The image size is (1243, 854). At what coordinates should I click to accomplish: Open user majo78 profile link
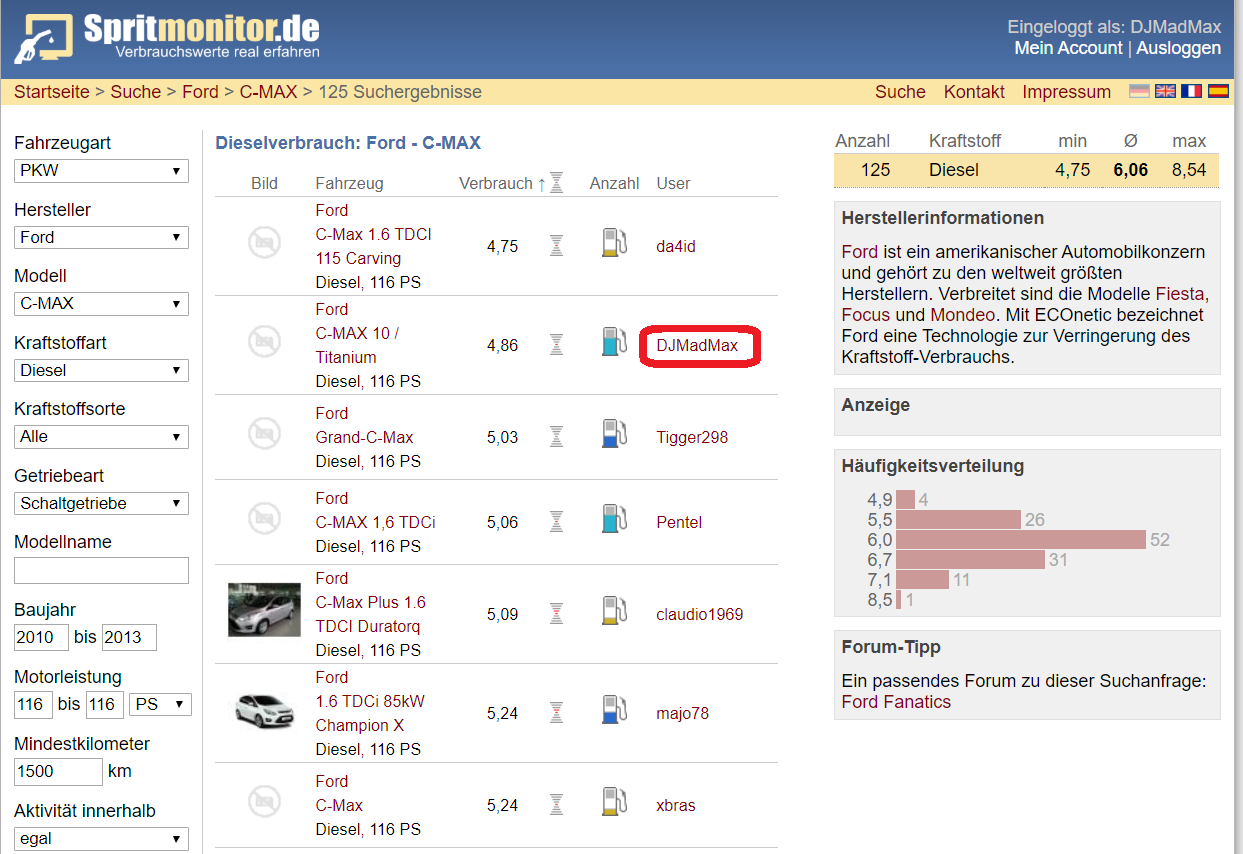(682, 713)
